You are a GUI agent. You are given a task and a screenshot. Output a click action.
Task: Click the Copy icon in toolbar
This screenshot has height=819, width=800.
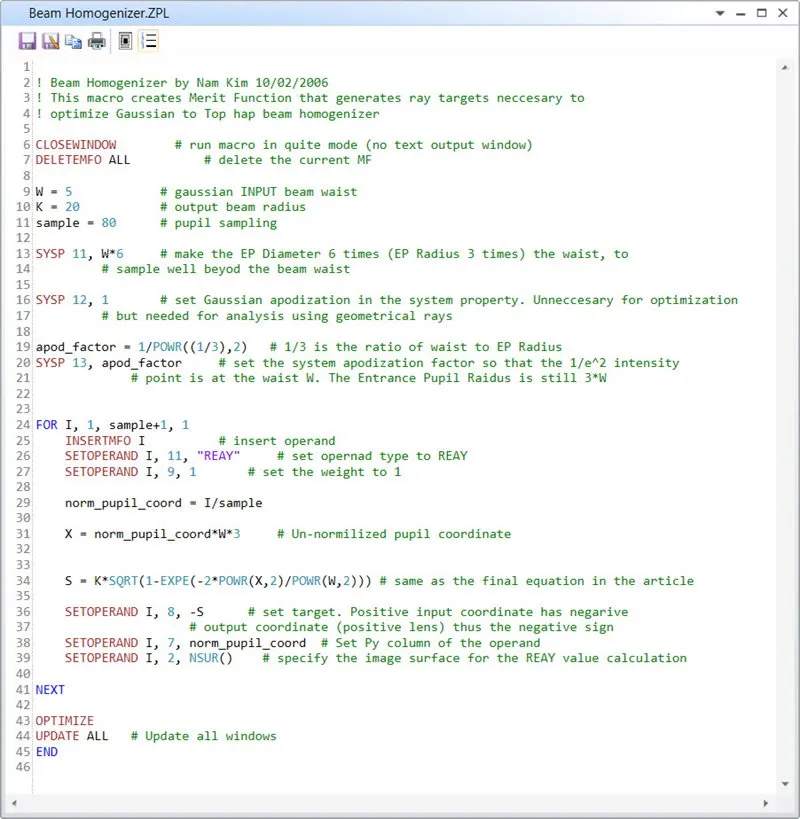tap(73, 41)
